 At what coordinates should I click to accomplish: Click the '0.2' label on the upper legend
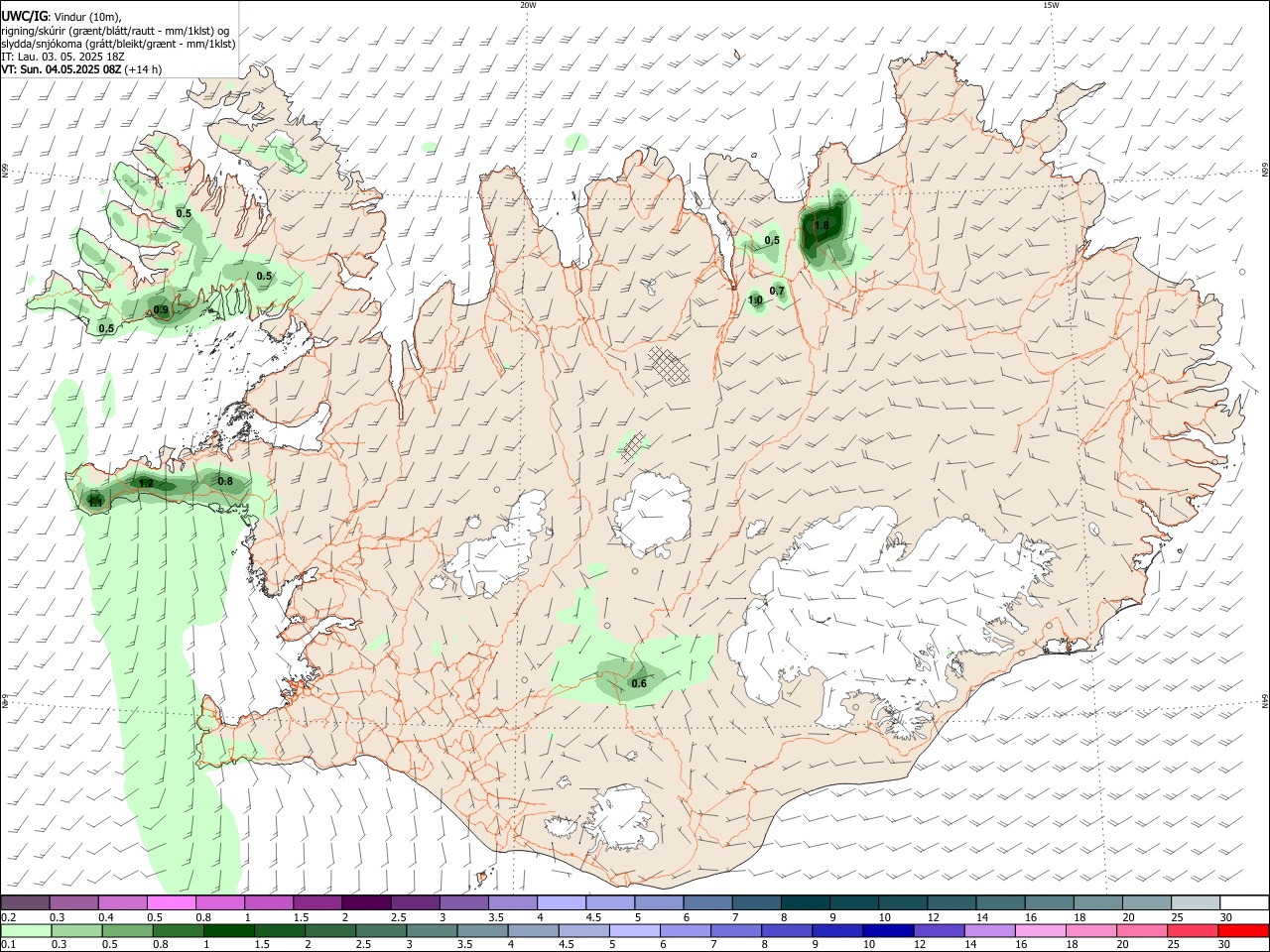pyautogui.click(x=9, y=917)
